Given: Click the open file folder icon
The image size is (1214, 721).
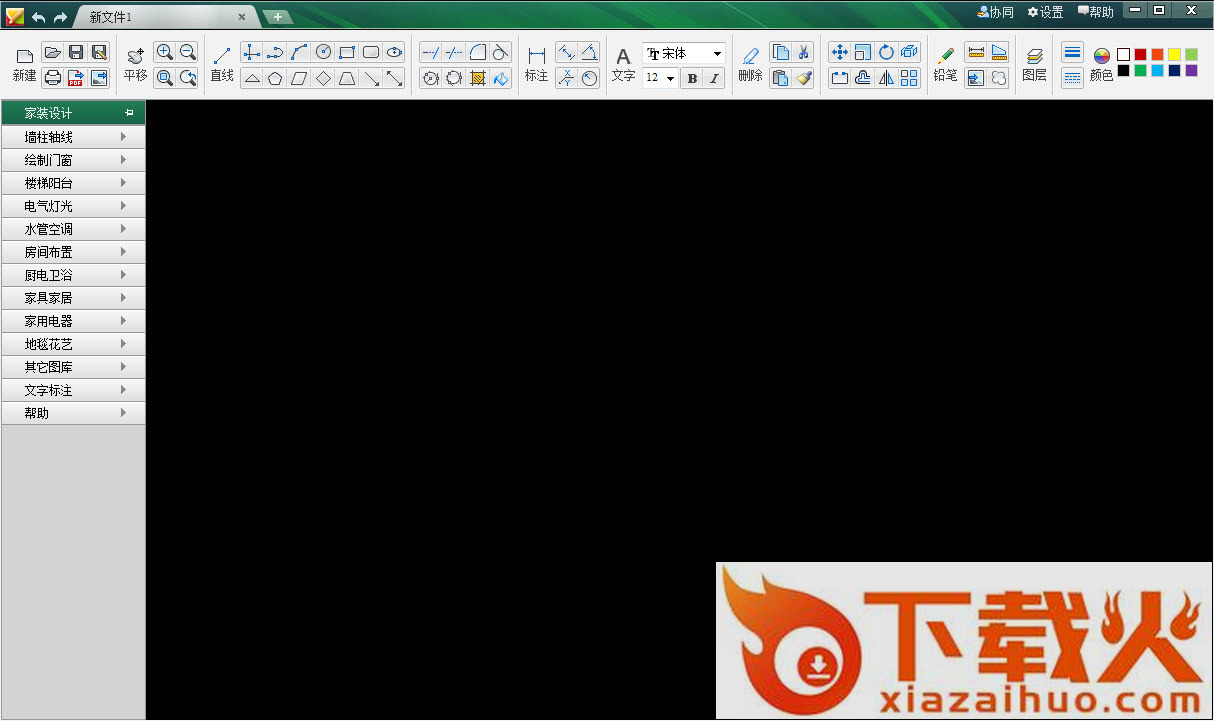Looking at the screenshot, I should tap(53, 52).
